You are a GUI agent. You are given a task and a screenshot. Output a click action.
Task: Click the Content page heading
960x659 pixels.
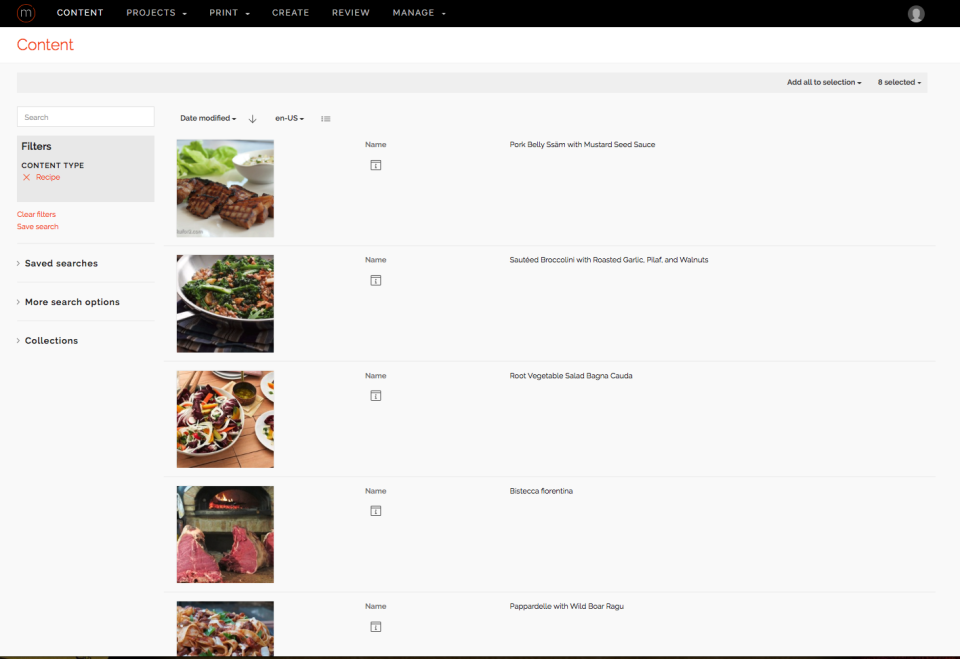[x=45, y=45]
